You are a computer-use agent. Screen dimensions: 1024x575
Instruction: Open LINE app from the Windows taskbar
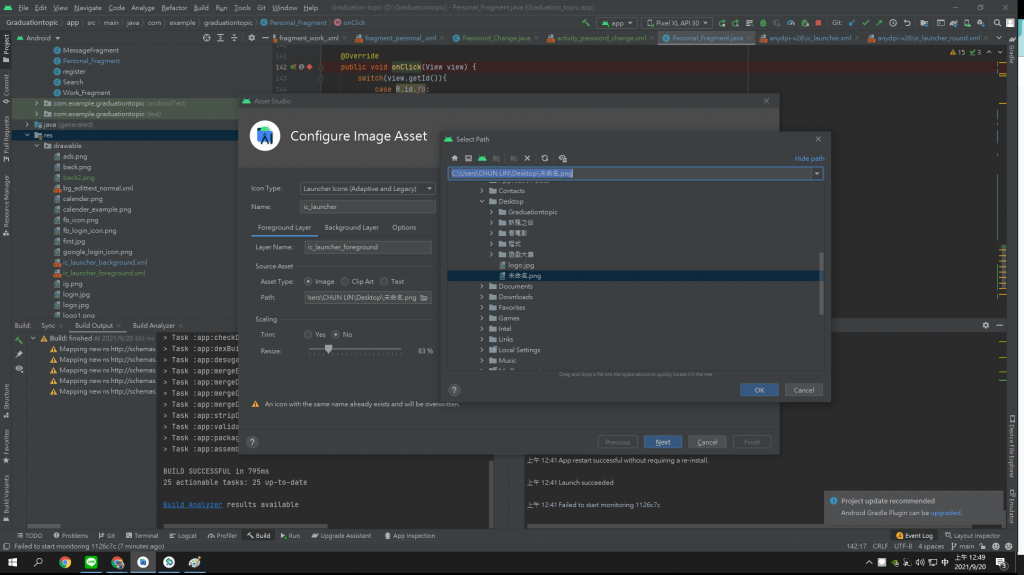click(x=91, y=563)
